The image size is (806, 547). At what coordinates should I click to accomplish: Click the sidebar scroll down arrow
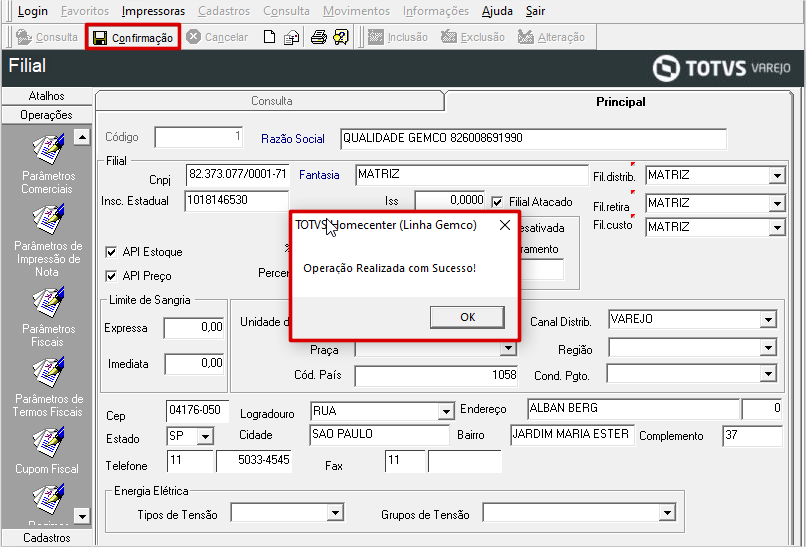point(82,515)
